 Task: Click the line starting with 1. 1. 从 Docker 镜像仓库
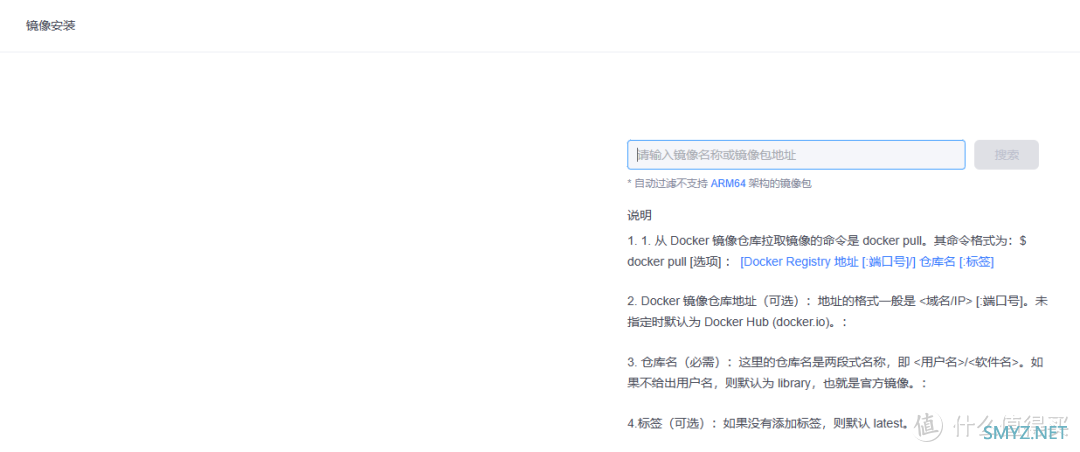pyautogui.click(x=827, y=240)
